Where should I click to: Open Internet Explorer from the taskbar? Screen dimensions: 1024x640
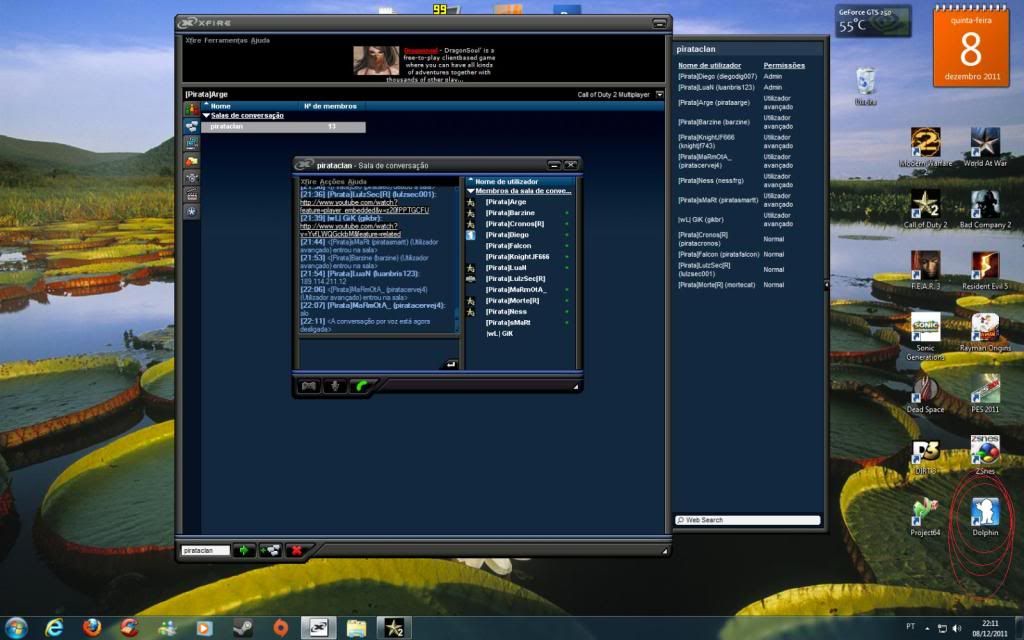54,628
